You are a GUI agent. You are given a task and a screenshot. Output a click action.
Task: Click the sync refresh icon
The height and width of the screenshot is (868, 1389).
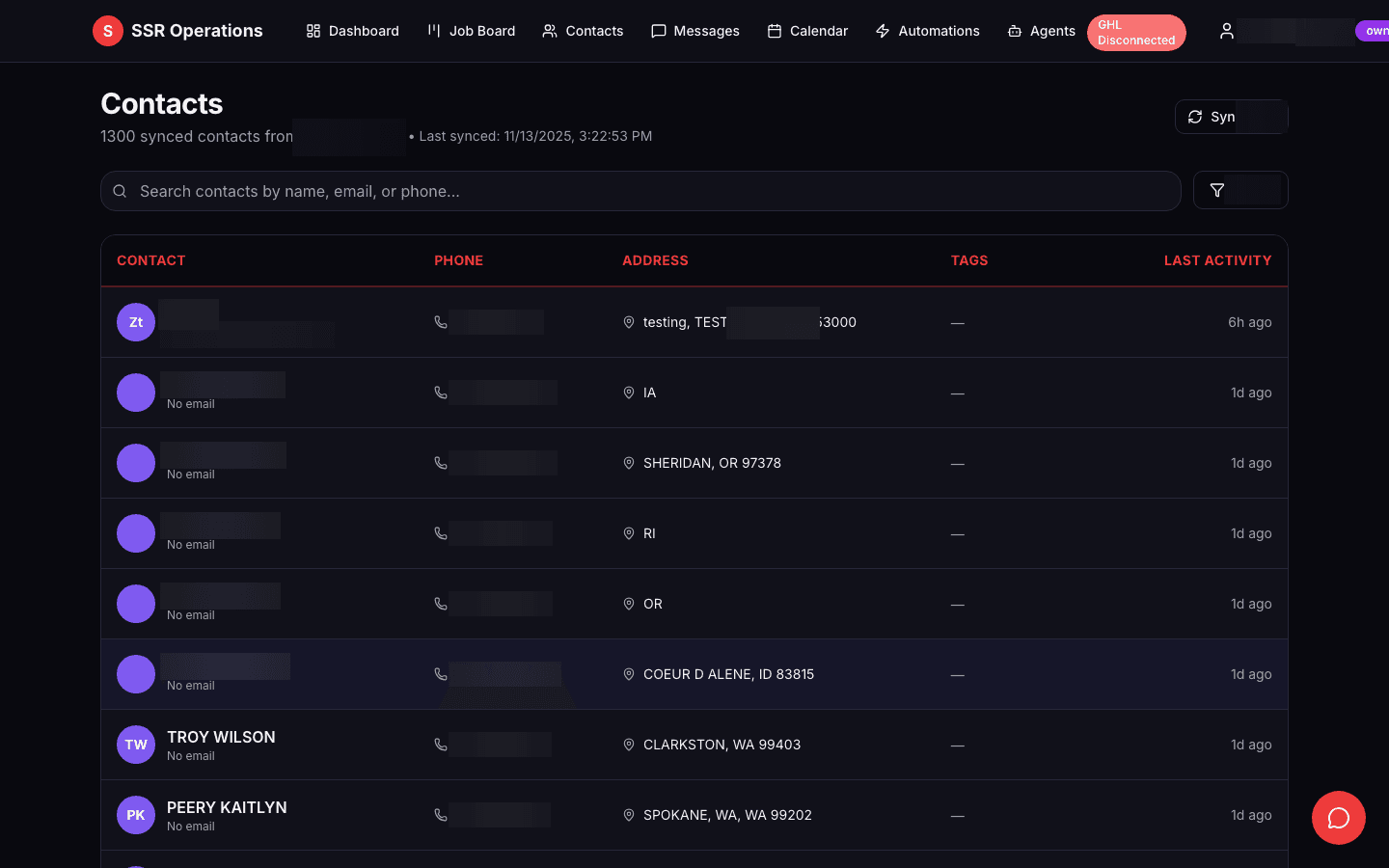1195,116
